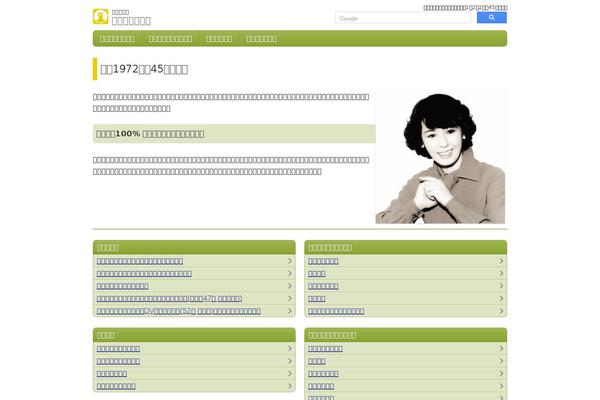Open the list link containing "47" in parentheses
Viewport: 600px width, 400px height.
click(x=169, y=299)
